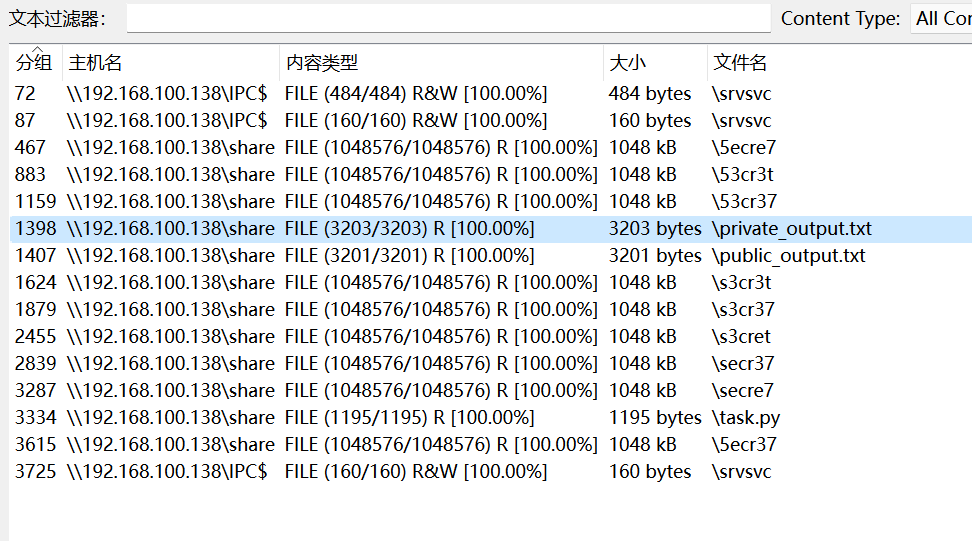Select the \5ecre7 file name
The image size is (972, 541).
coord(744,147)
